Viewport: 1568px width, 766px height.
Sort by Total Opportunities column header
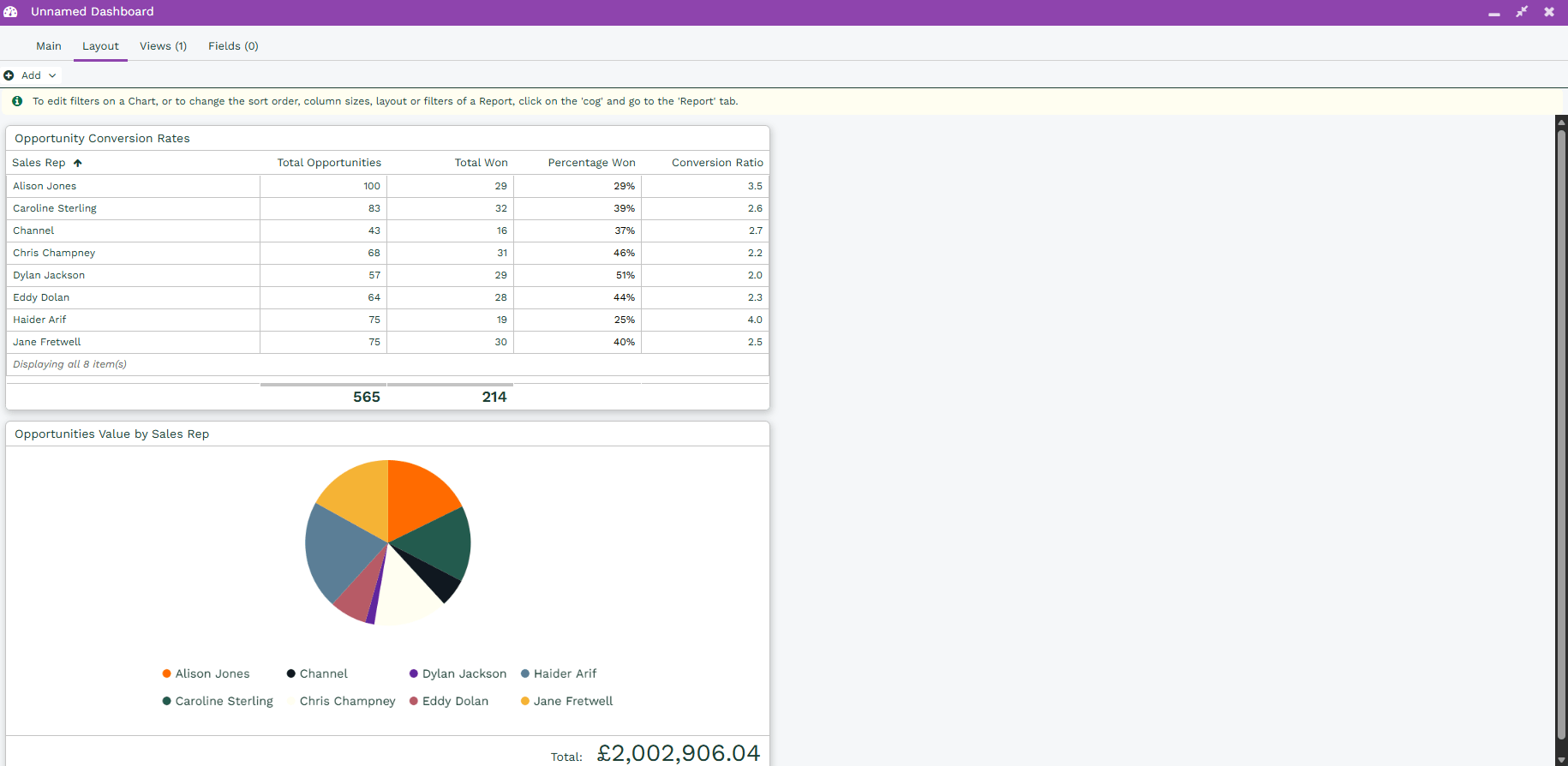point(329,163)
